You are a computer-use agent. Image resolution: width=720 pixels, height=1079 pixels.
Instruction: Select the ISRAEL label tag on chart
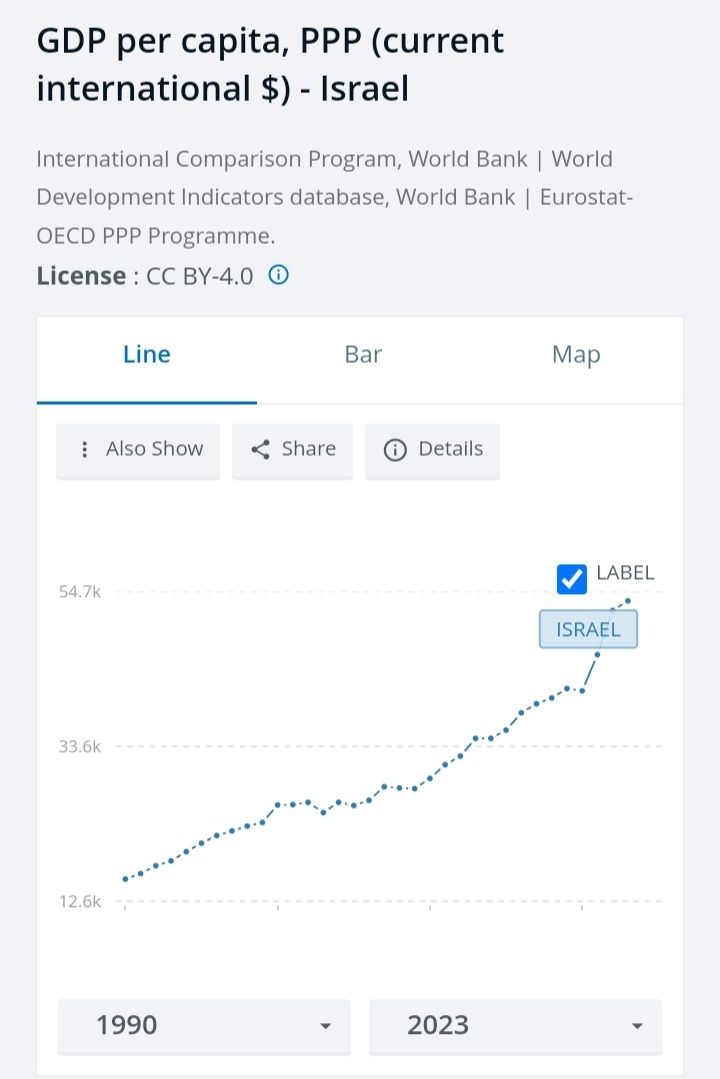[x=588, y=630]
